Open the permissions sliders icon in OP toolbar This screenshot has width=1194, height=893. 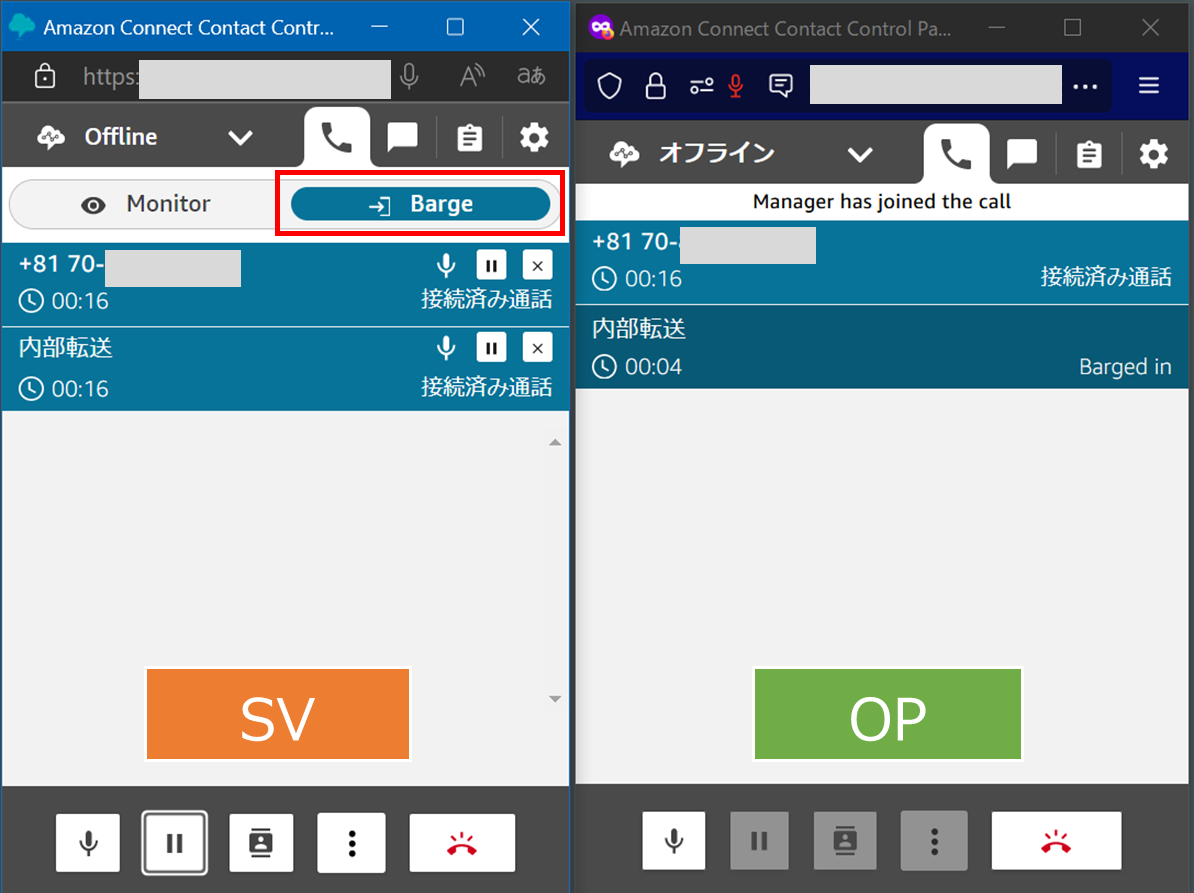pyautogui.click(x=701, y=85)
